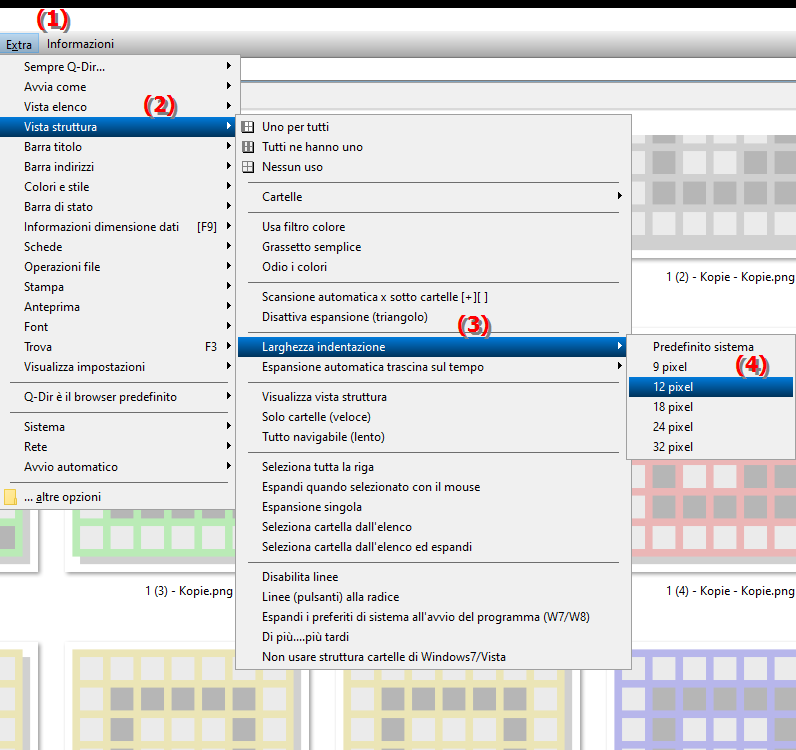Toggle 'Disabilita linee' option
This screenshot has width=796, height=750.
pos(433,577)
